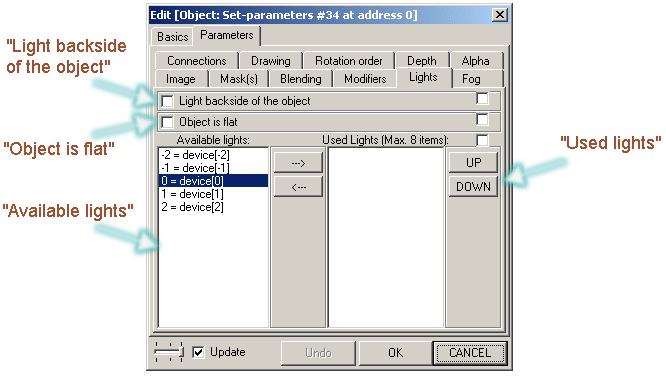Click the DOWN button
This screenshot has height=377, width=666.
tap(473, 187)
